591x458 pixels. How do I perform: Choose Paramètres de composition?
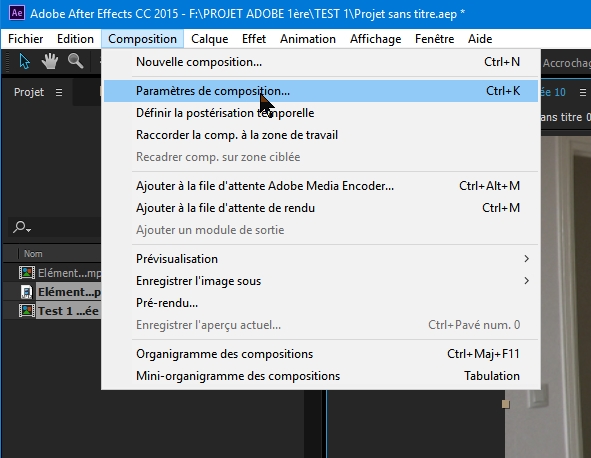click(x=321, y=91)
